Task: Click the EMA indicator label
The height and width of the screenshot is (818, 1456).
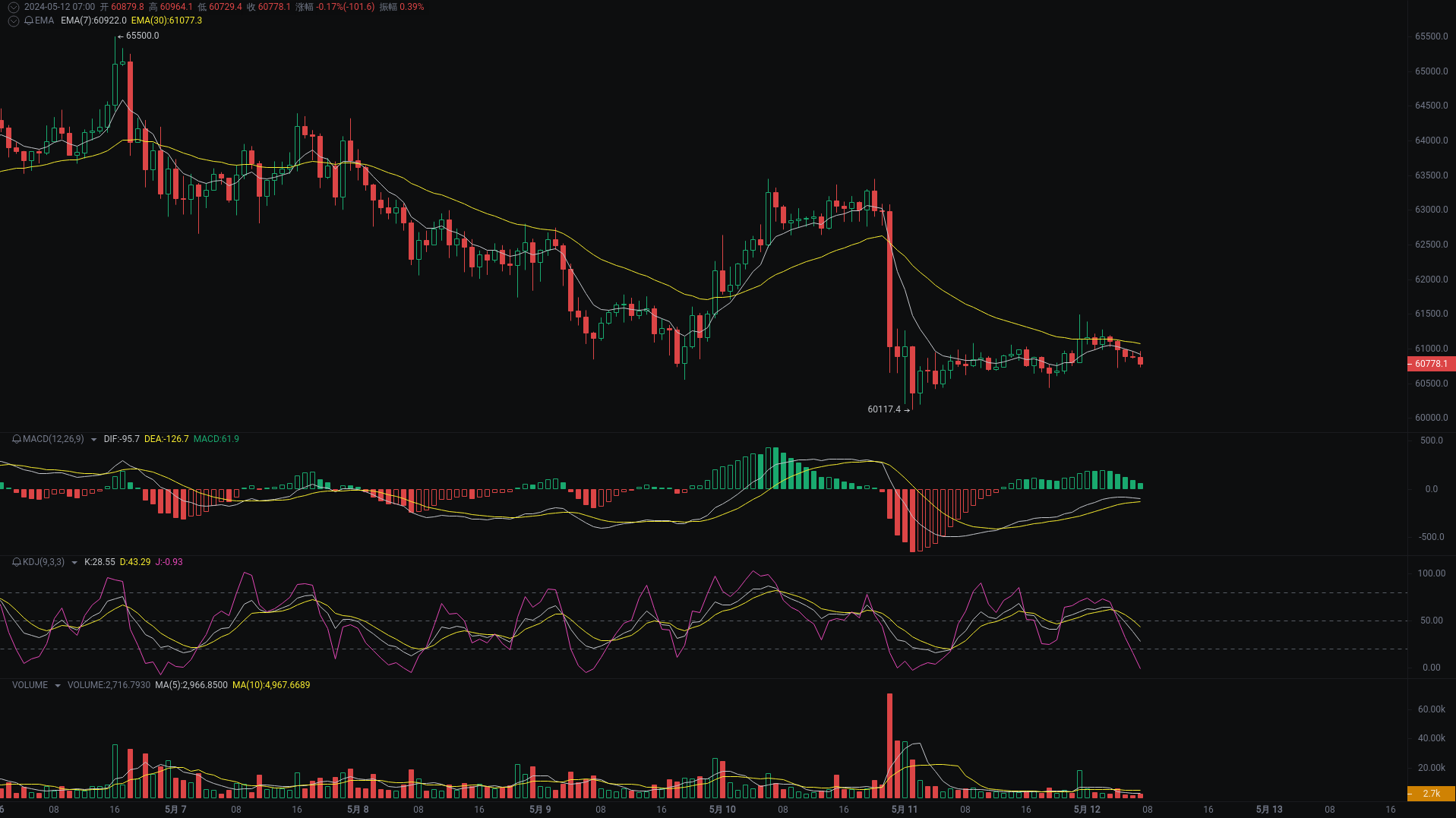Action: point(44,21)
